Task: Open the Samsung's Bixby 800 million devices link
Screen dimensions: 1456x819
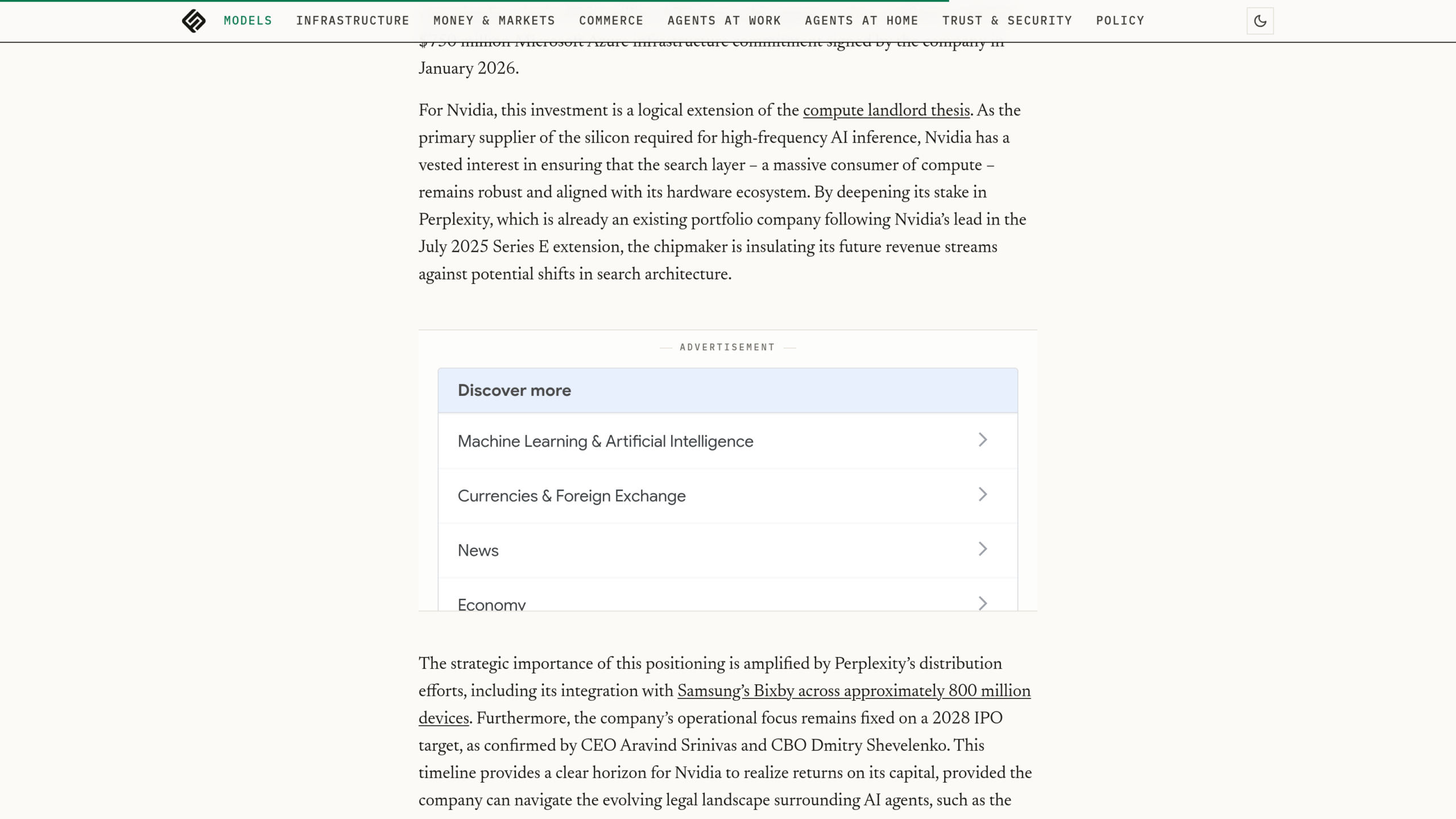Action: point(854,691)
